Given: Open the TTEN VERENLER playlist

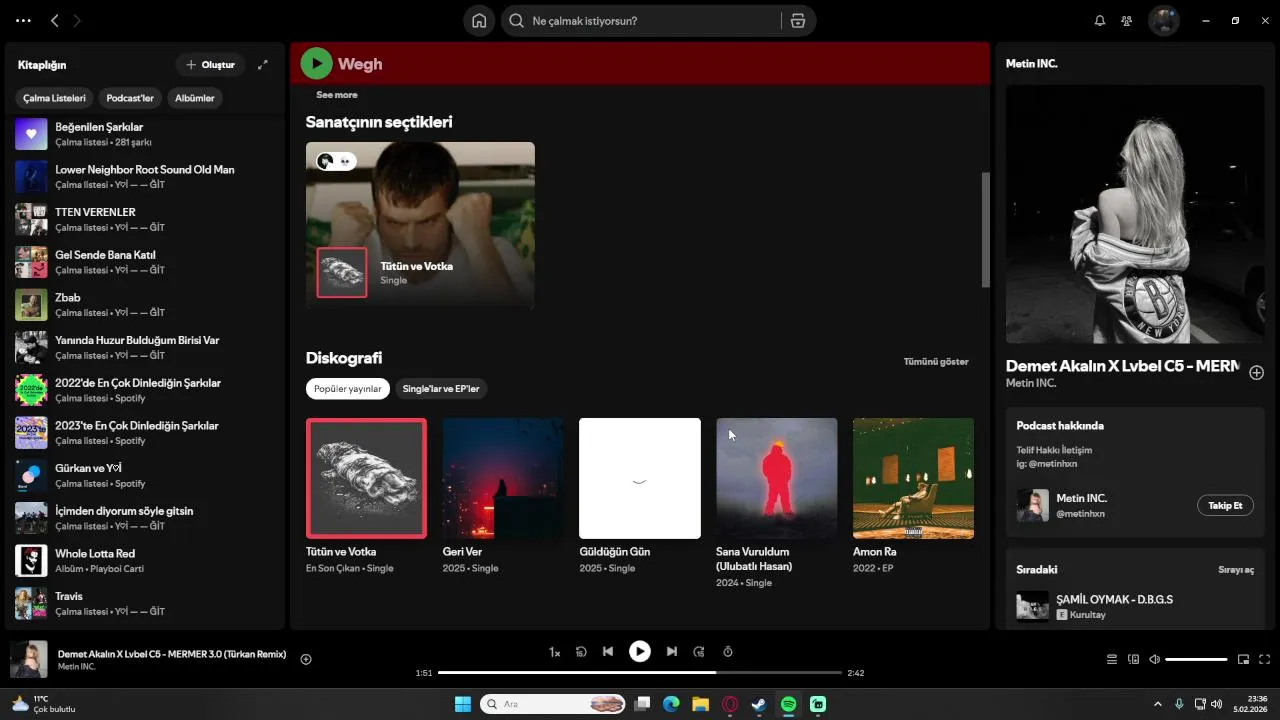Looking at the screenshot, I should [145, 219].
